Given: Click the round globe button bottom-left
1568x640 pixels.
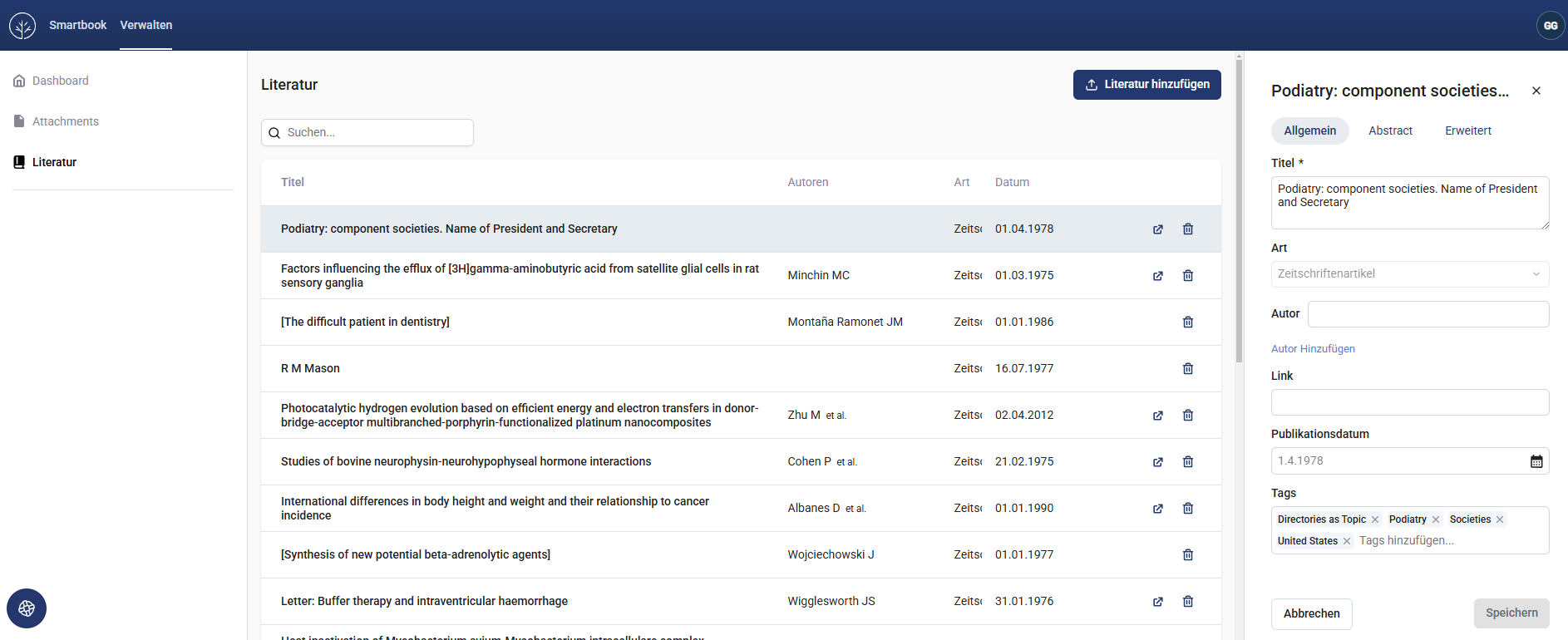Looking at the screenshot, I should (27, 608).
